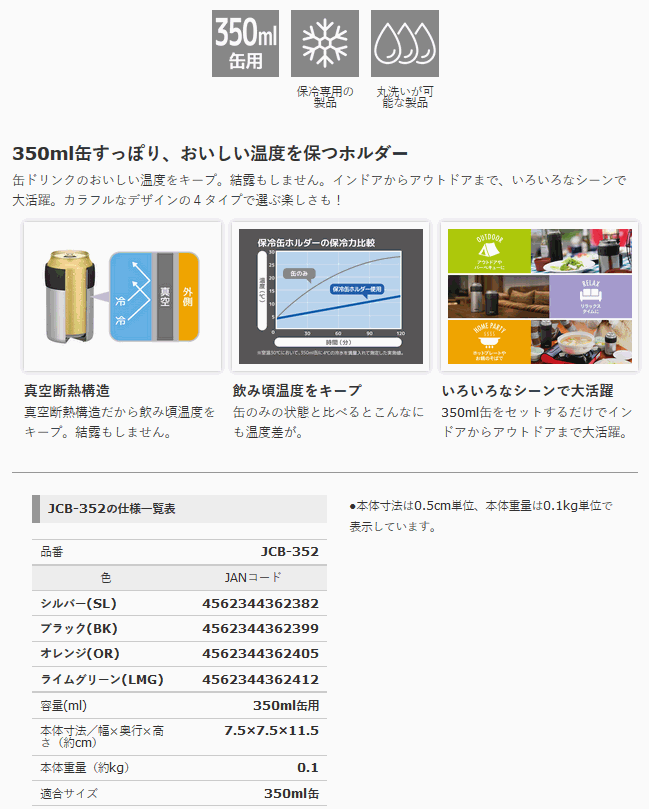Viewport: 649px width, 809px height.
Task: Click the JCB-352の仕様一覧表 table header
Action: point(112,509)
